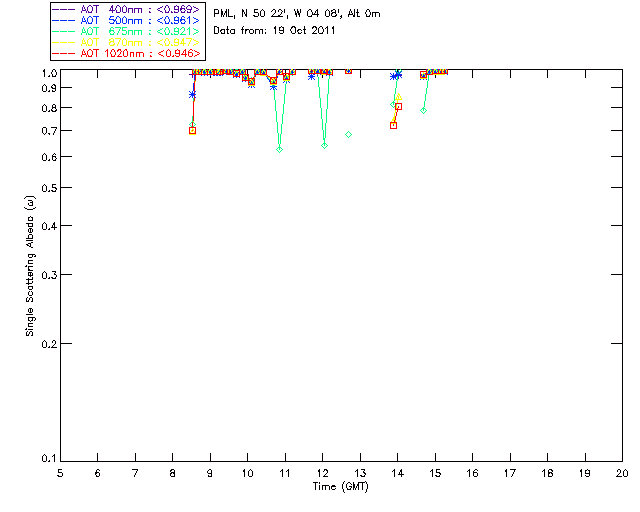The width and height of the screenshot is (640, 512).
Task: Select legend text 'AOT 675nm : <0.921>'
Action: [140, 31]
